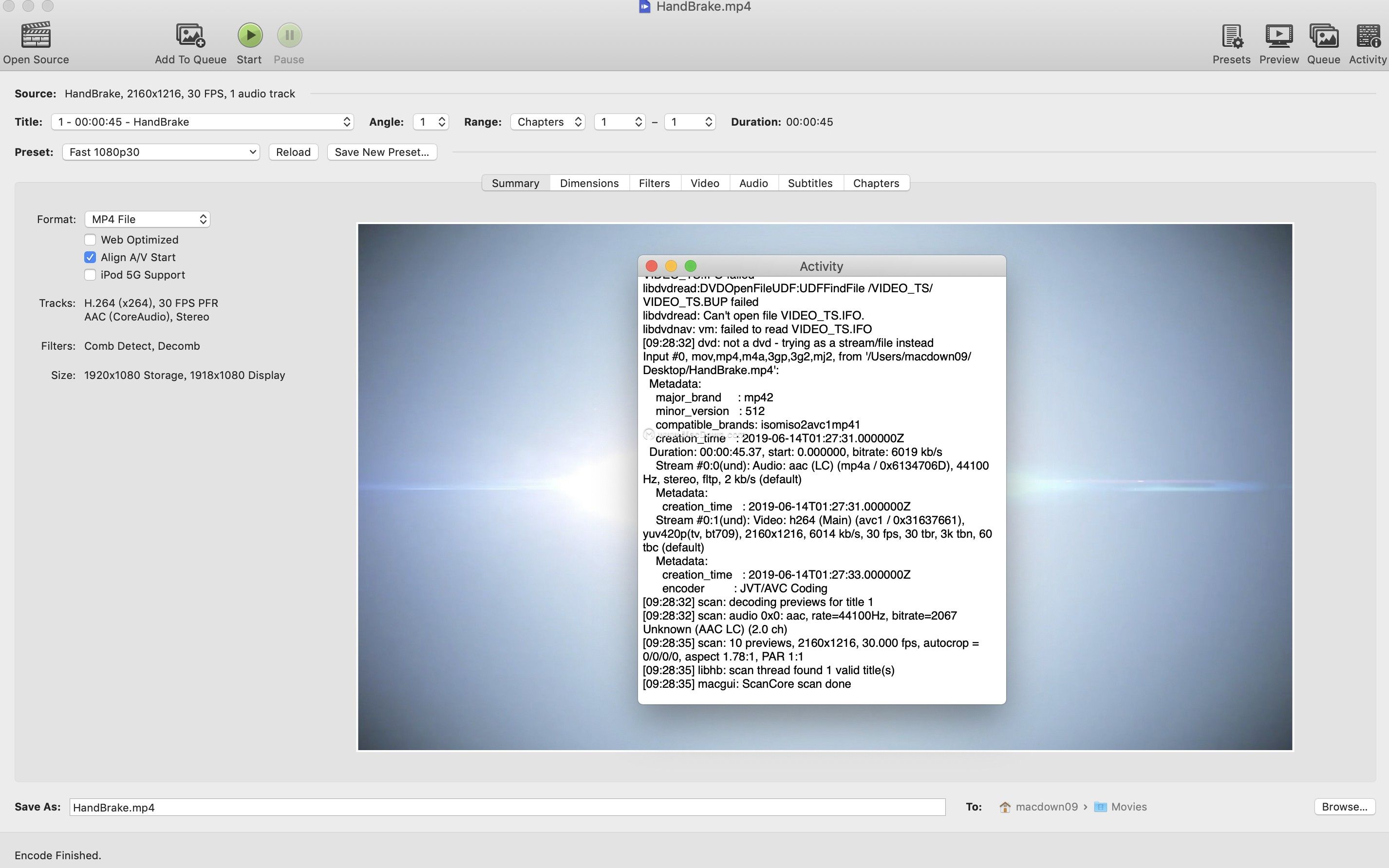The height and width of the screenshot is (868, 1389).
Task: Click the Browse destination button
Action: 1345,807
